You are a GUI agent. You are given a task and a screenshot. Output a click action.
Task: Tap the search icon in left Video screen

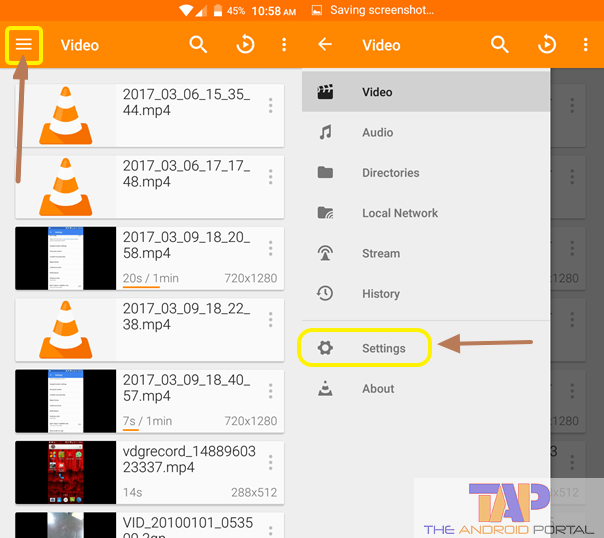pyautogui.click(x=198, y=45)
